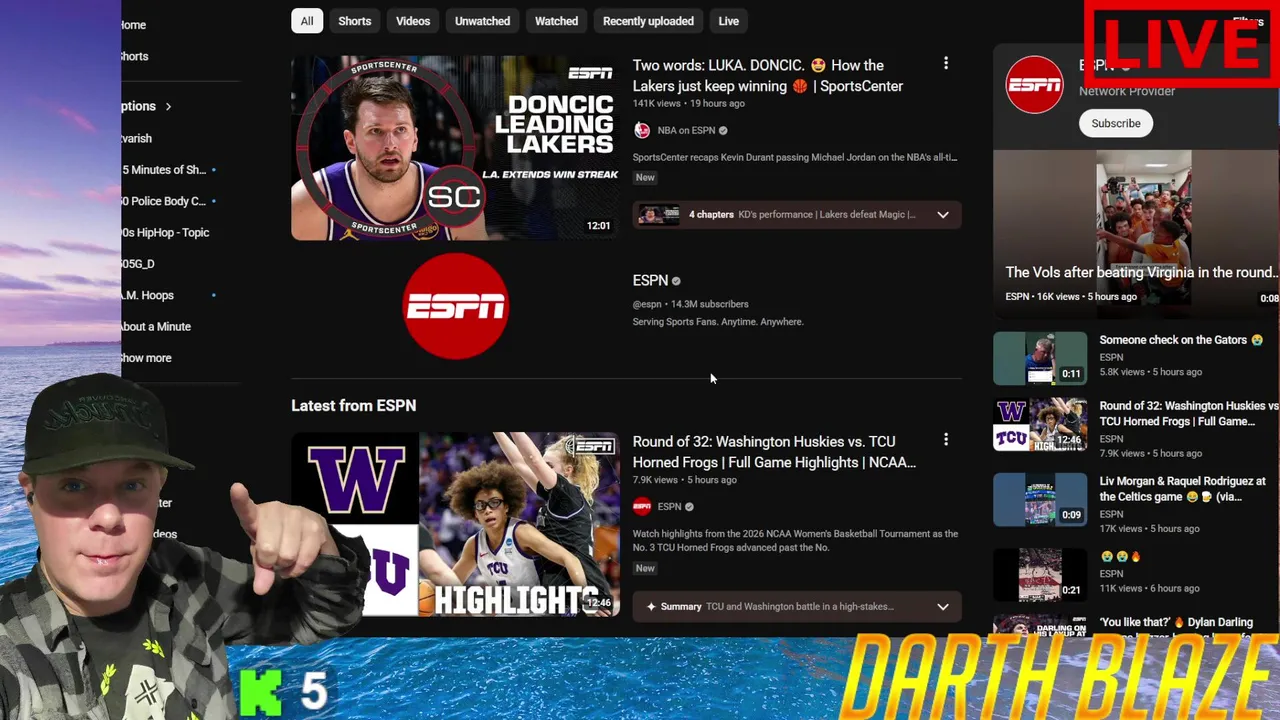1280x720 pixels.
Task: Open A.M. Hoops subscription
Action: [x=147, y=296]
